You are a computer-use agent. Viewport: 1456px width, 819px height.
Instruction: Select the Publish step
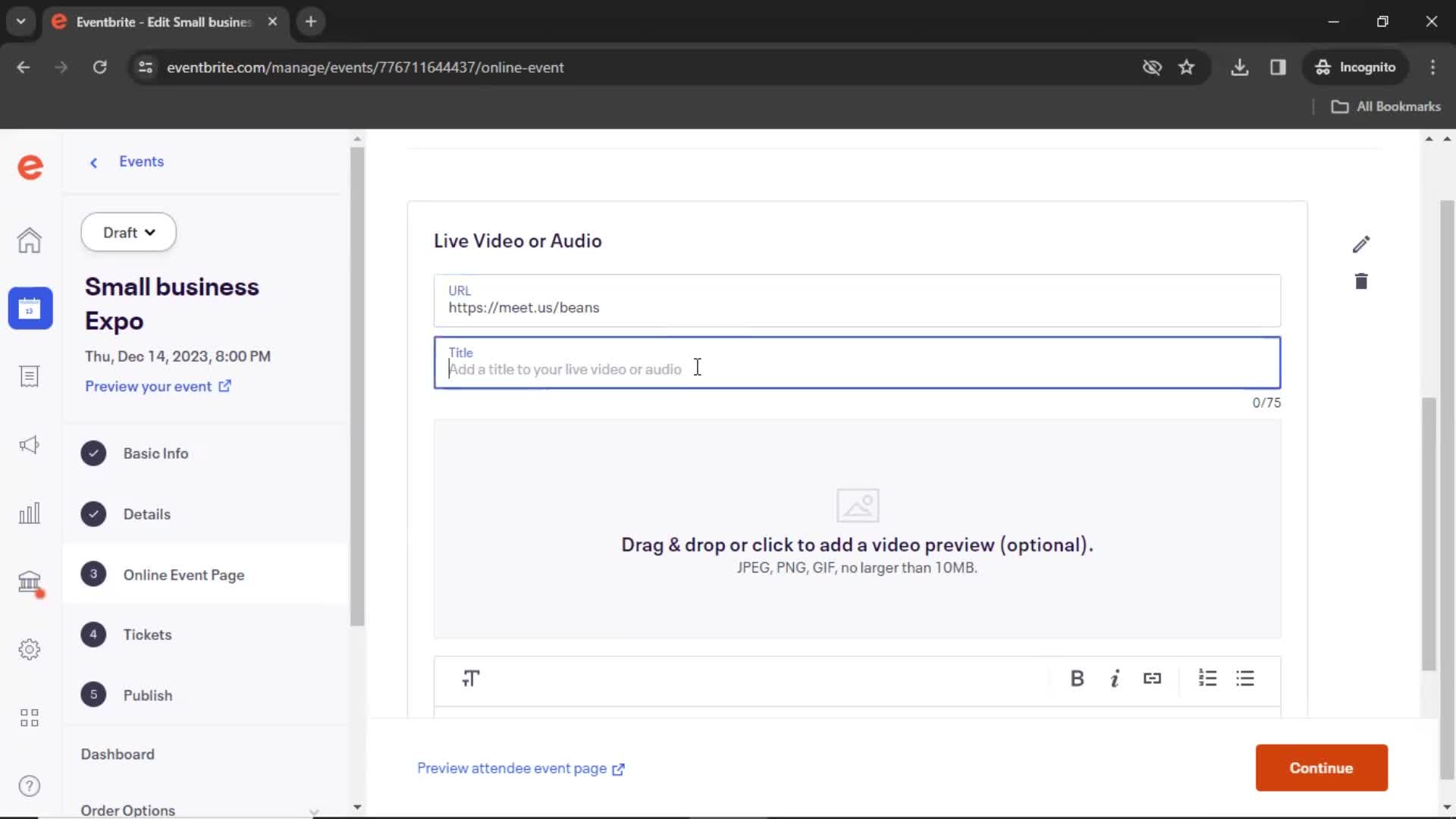pos(205,695)
